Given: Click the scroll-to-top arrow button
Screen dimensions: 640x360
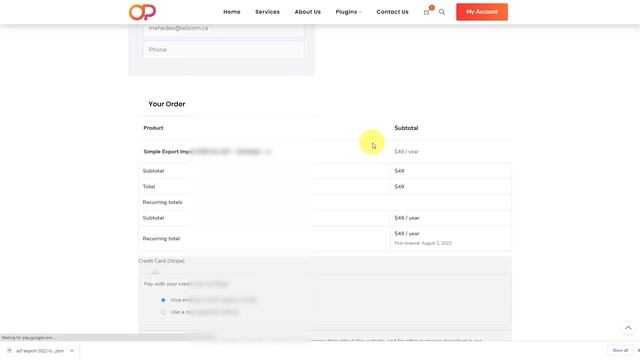Looking at the screenshot, I should pyautogui.click(x=628, y=328).
